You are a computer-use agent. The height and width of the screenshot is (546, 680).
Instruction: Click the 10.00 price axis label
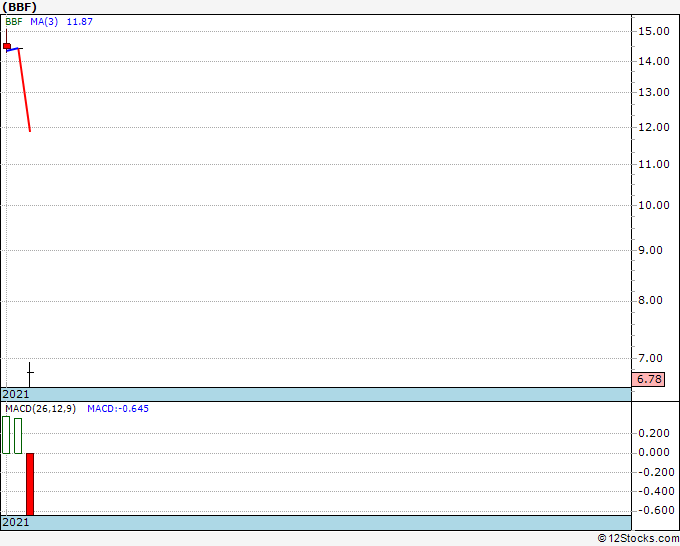pyautogui.click(x=654, y=205)
